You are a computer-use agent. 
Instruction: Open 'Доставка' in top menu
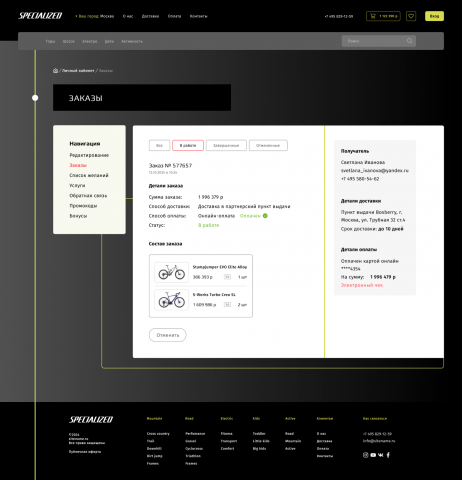point(150,16)
